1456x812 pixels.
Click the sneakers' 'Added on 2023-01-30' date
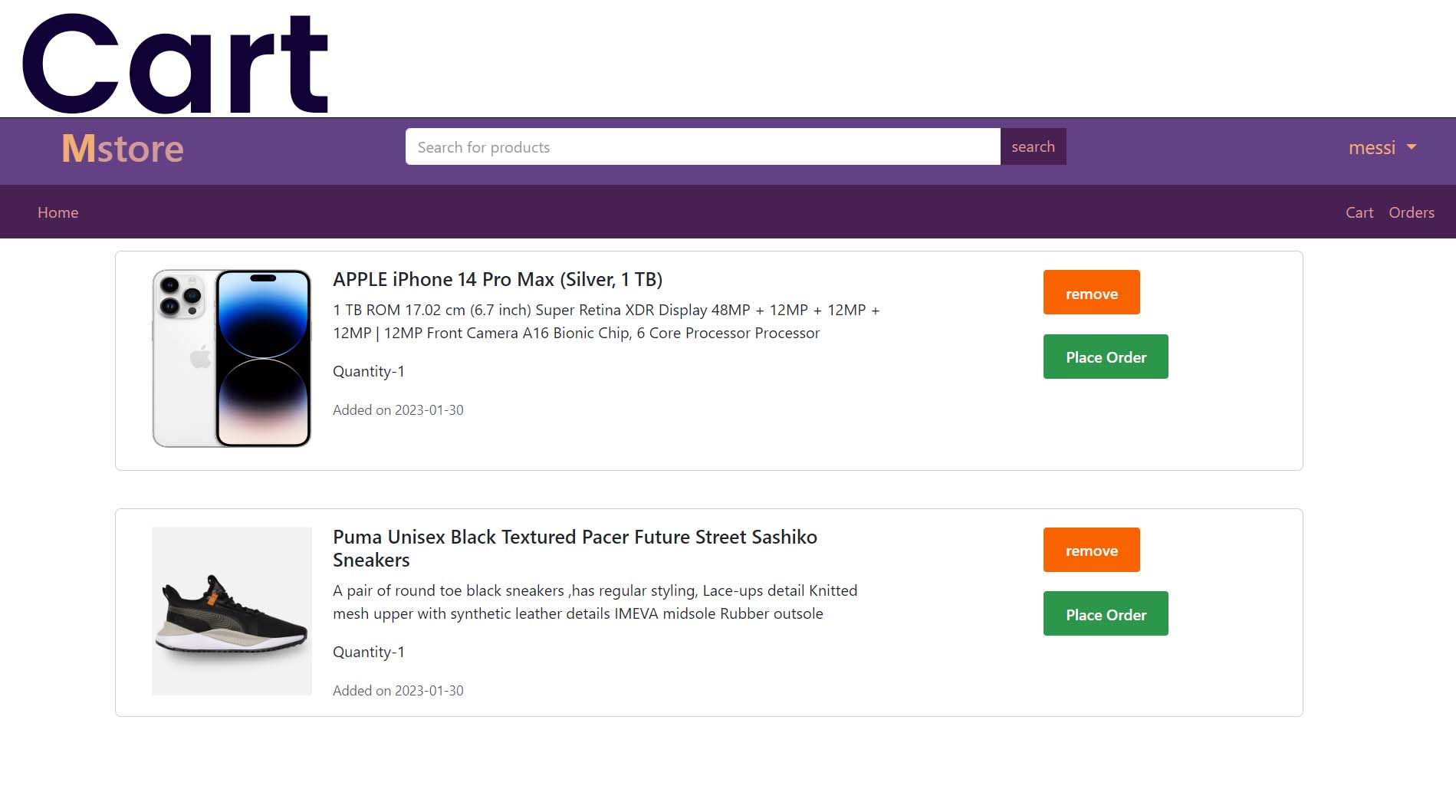click(x=398, y=691)
